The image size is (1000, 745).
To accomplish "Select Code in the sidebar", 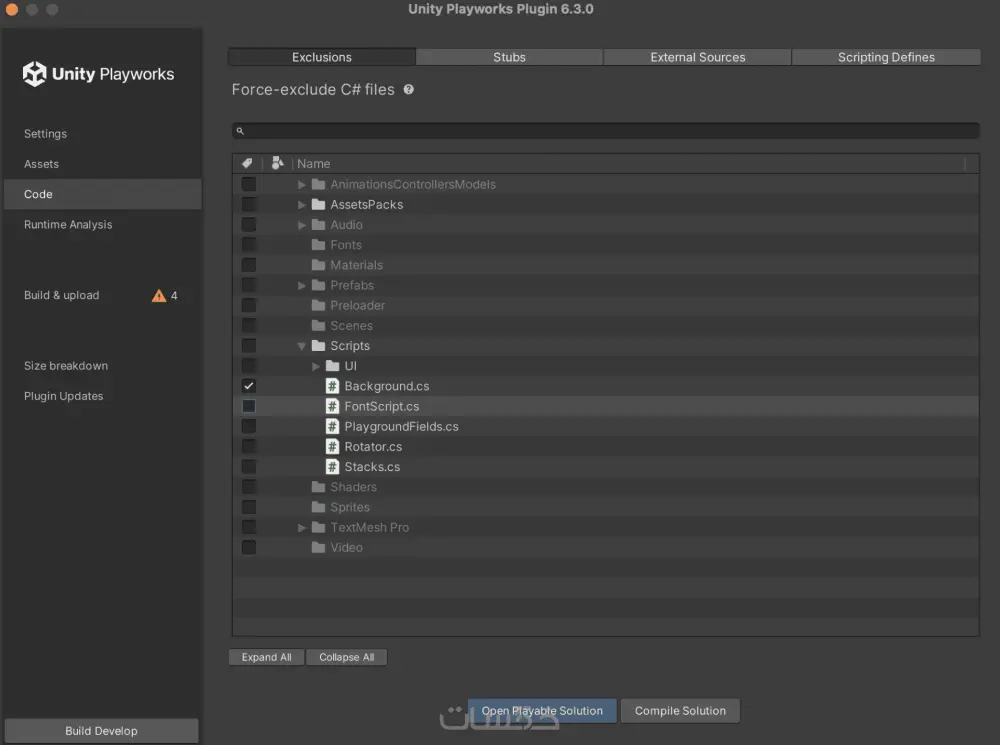I will tap(102, 194).
